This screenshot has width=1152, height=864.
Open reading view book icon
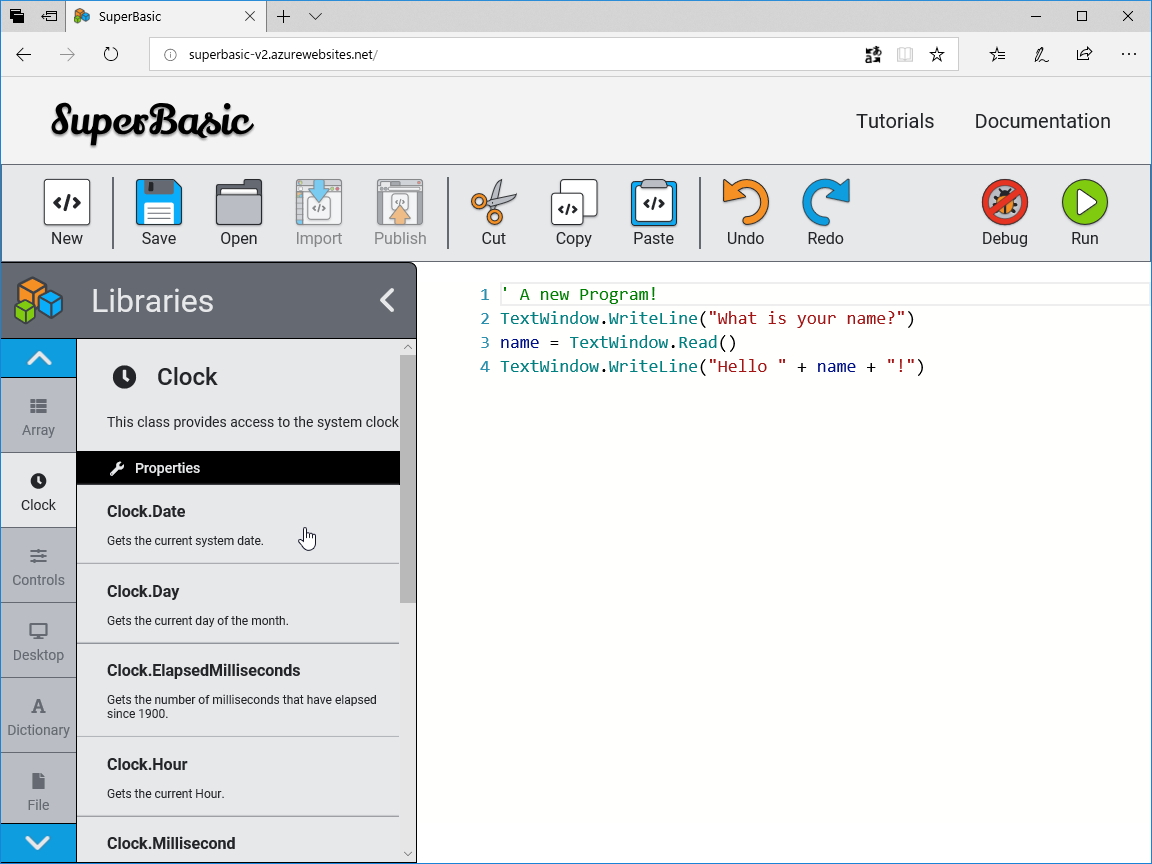905,54
